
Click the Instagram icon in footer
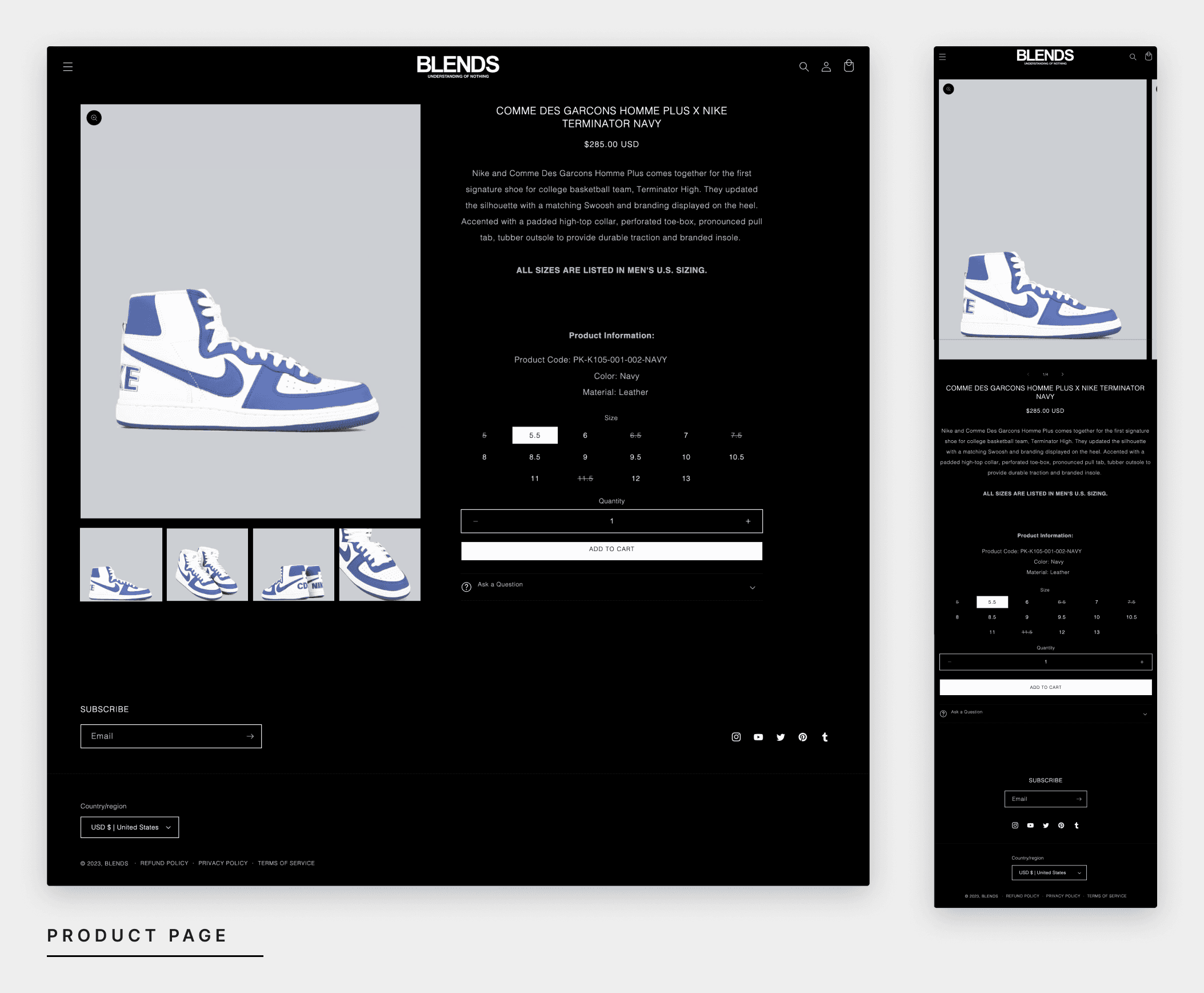[x=737, y=737]
